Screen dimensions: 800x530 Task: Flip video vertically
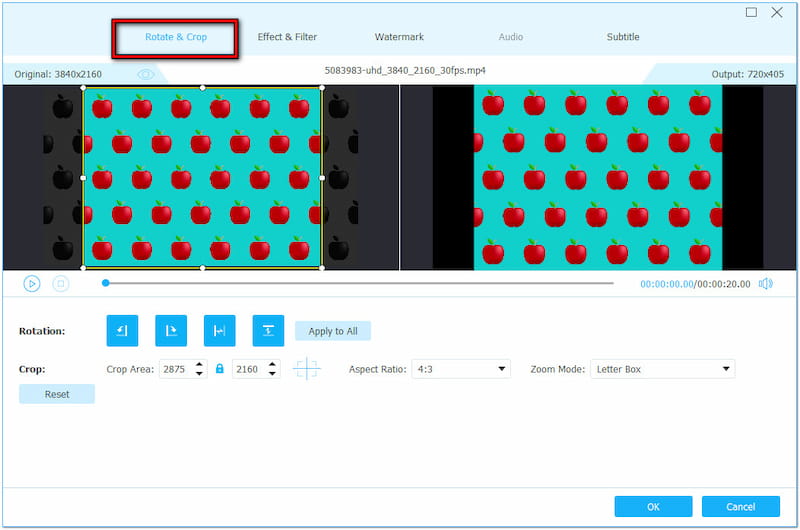point(268,331)
